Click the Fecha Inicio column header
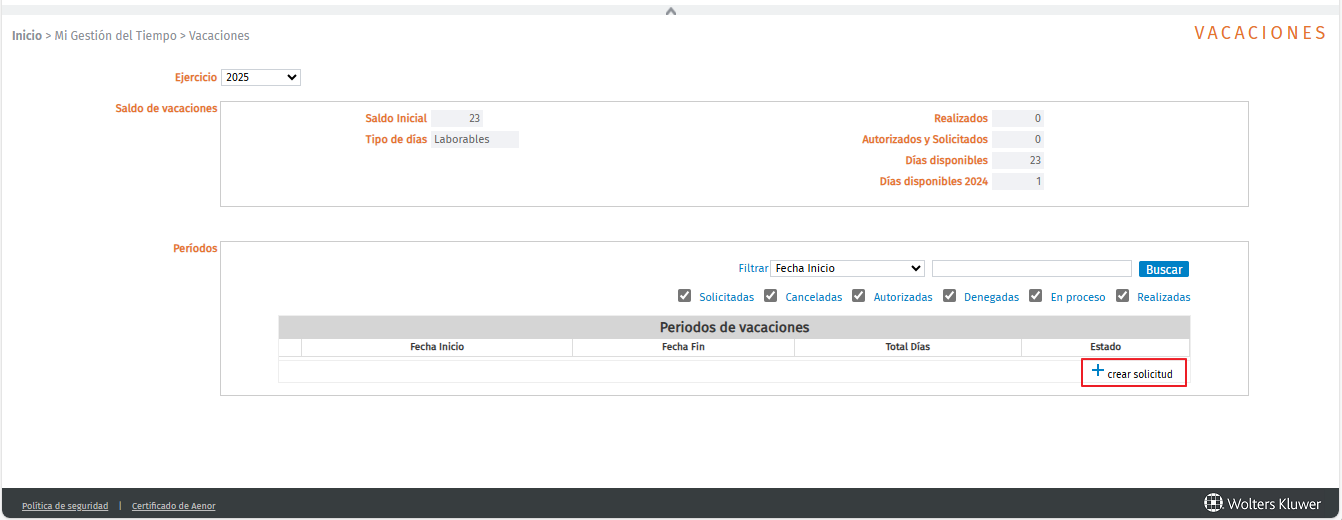 437,347
